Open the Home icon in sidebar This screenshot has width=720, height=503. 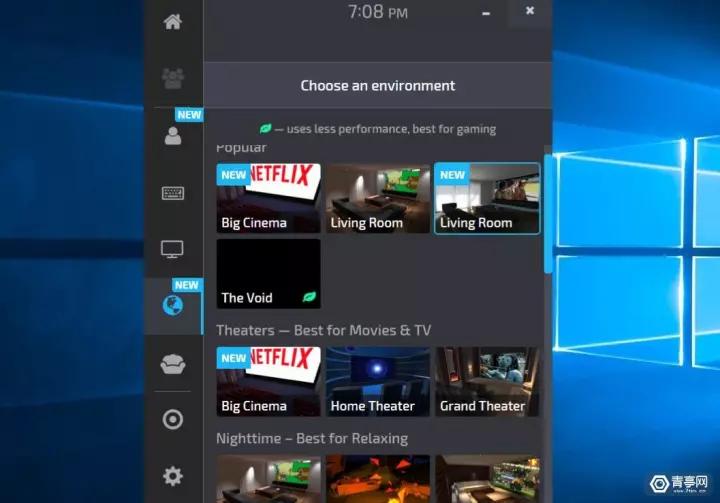[x=173, y=22]
